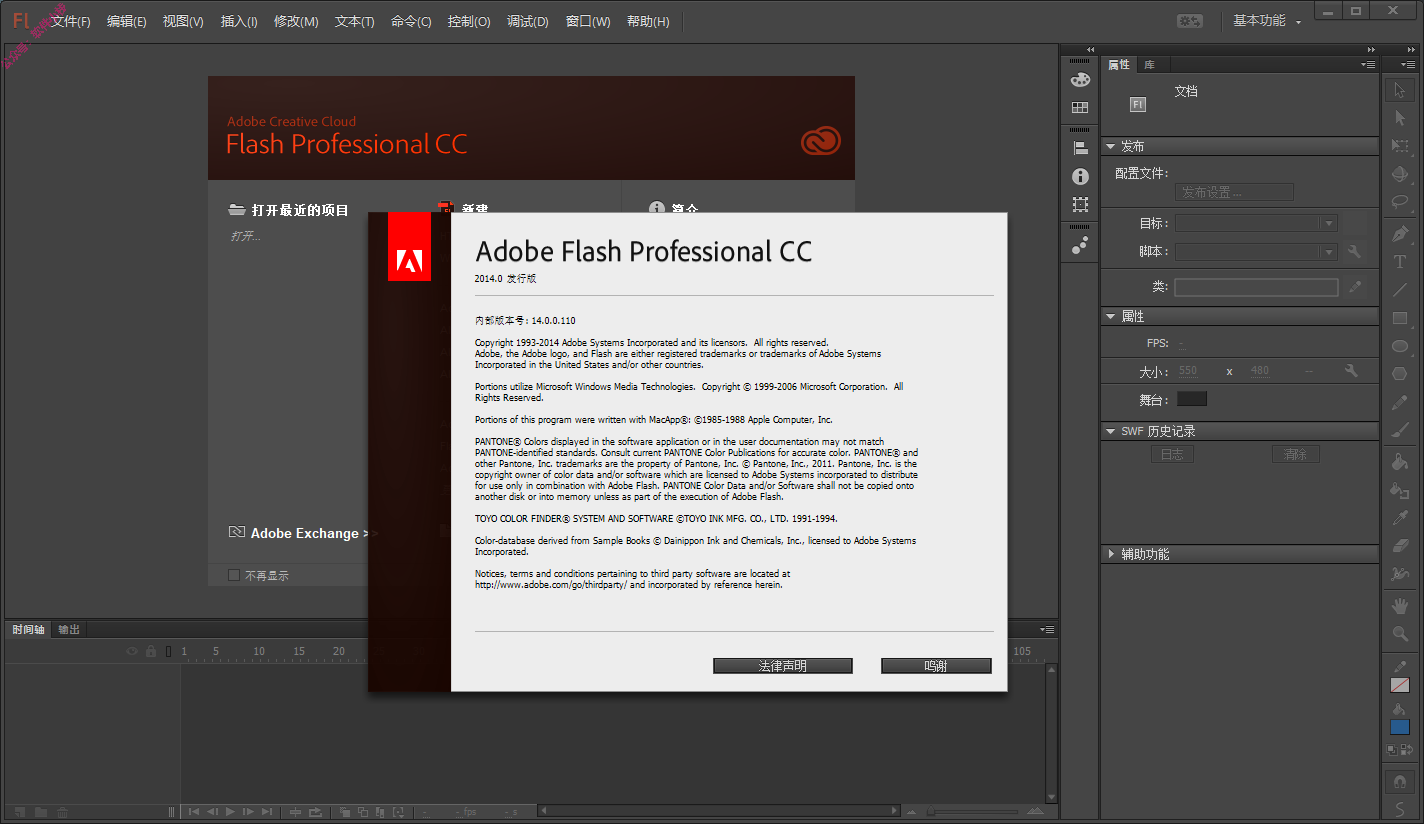This screenshot has width=1424, height=824.
Task: Select the Eraser tool
Action: (x=1400, y=546)
